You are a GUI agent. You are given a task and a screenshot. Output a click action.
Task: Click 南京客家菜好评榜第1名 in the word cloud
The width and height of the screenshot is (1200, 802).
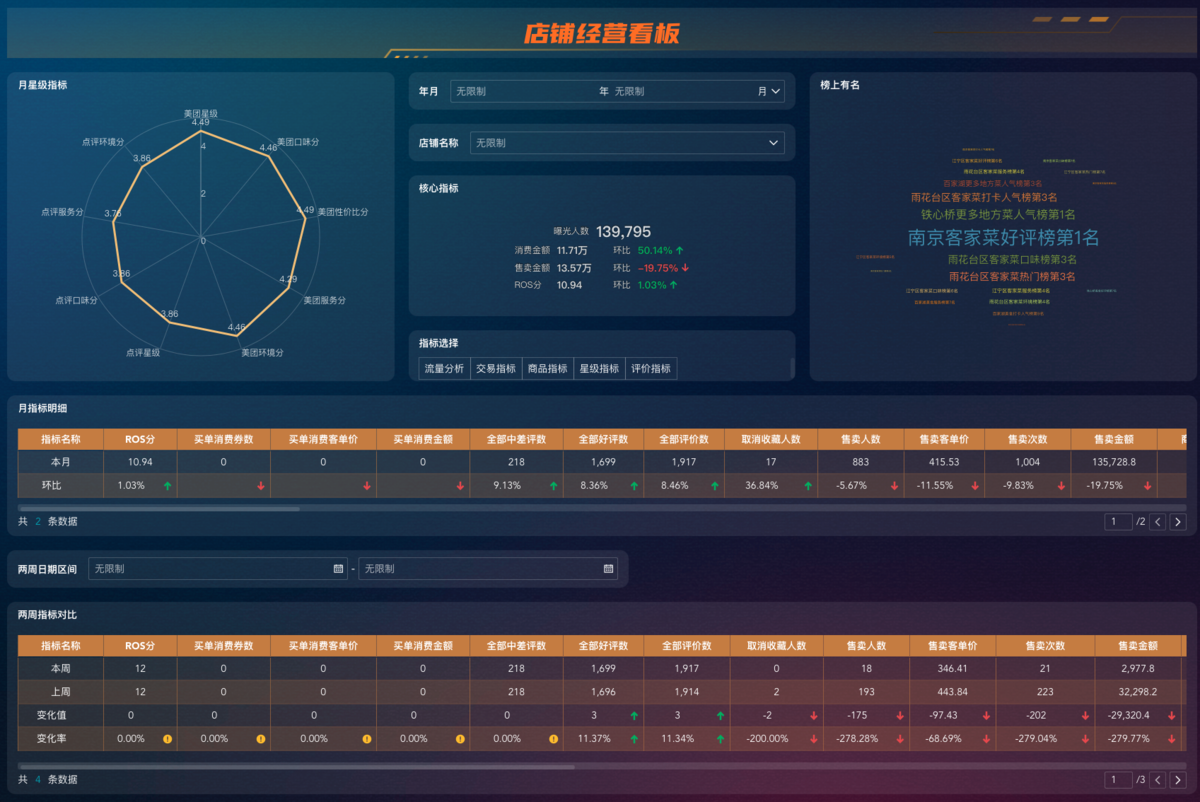tap(1002, 237)
